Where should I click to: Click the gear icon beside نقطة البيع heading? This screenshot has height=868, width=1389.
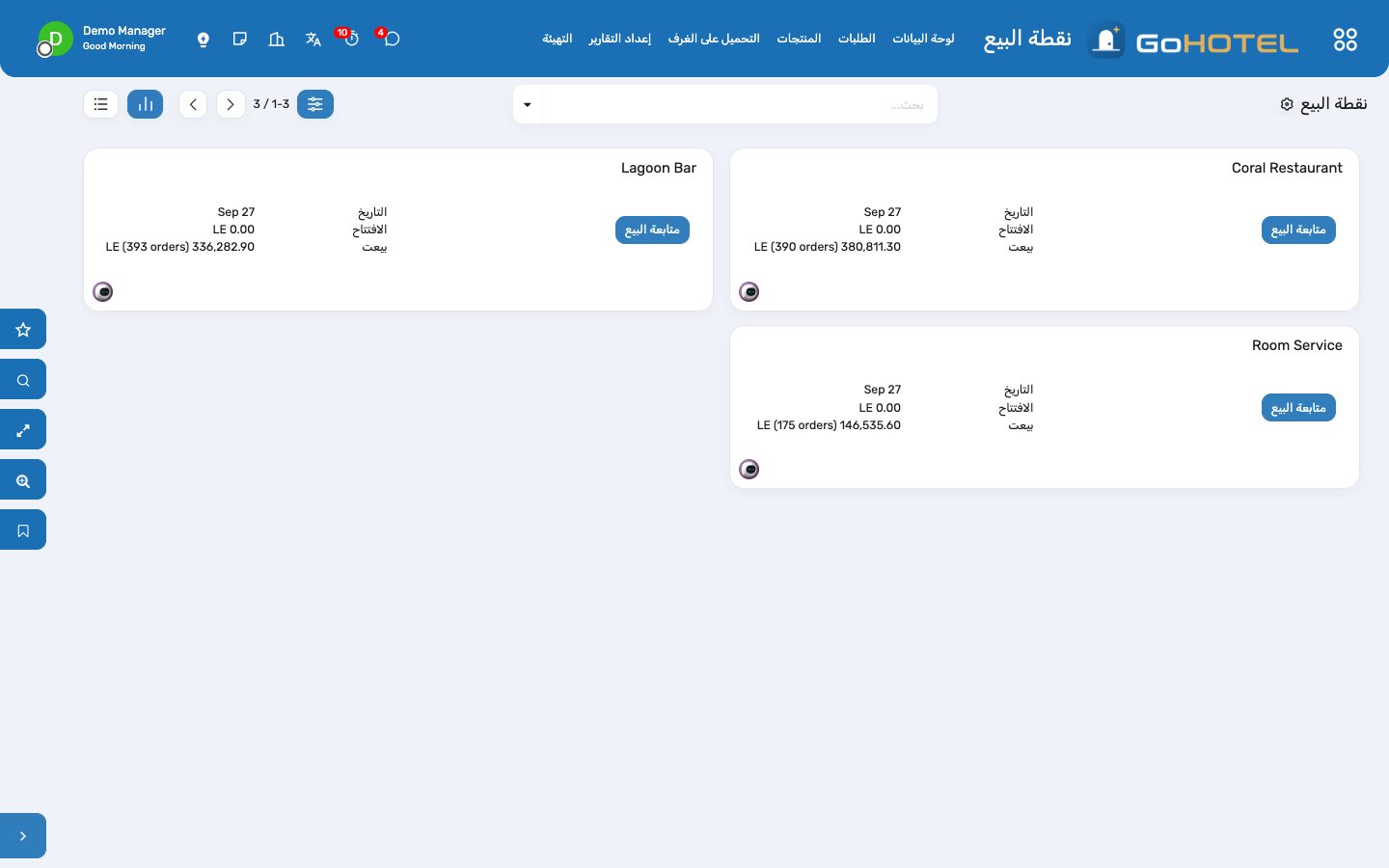coord(1287,104)
